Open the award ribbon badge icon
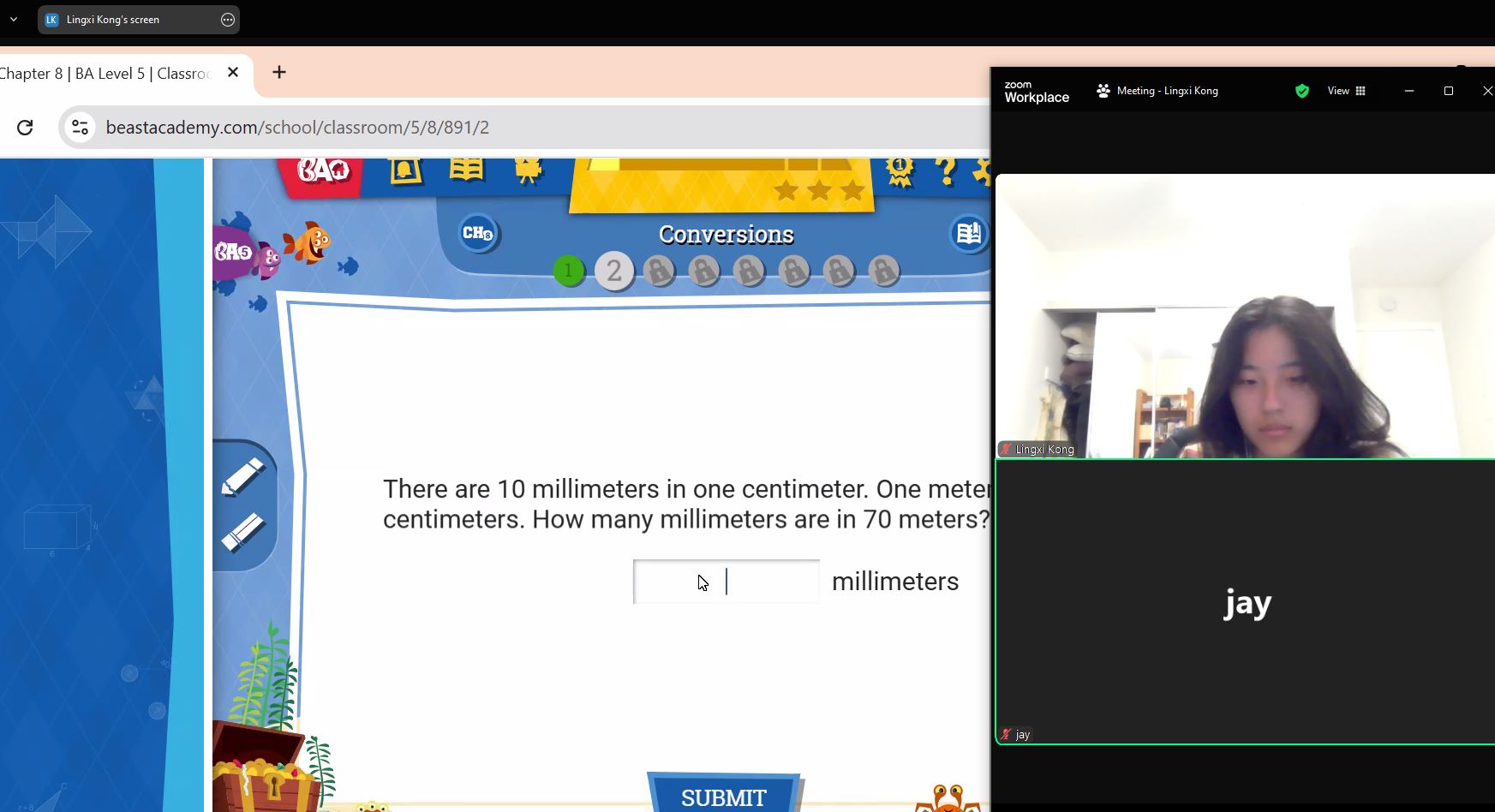Image resolution: width=1495 pixels, height=812 pixels. tap(900, 171)
